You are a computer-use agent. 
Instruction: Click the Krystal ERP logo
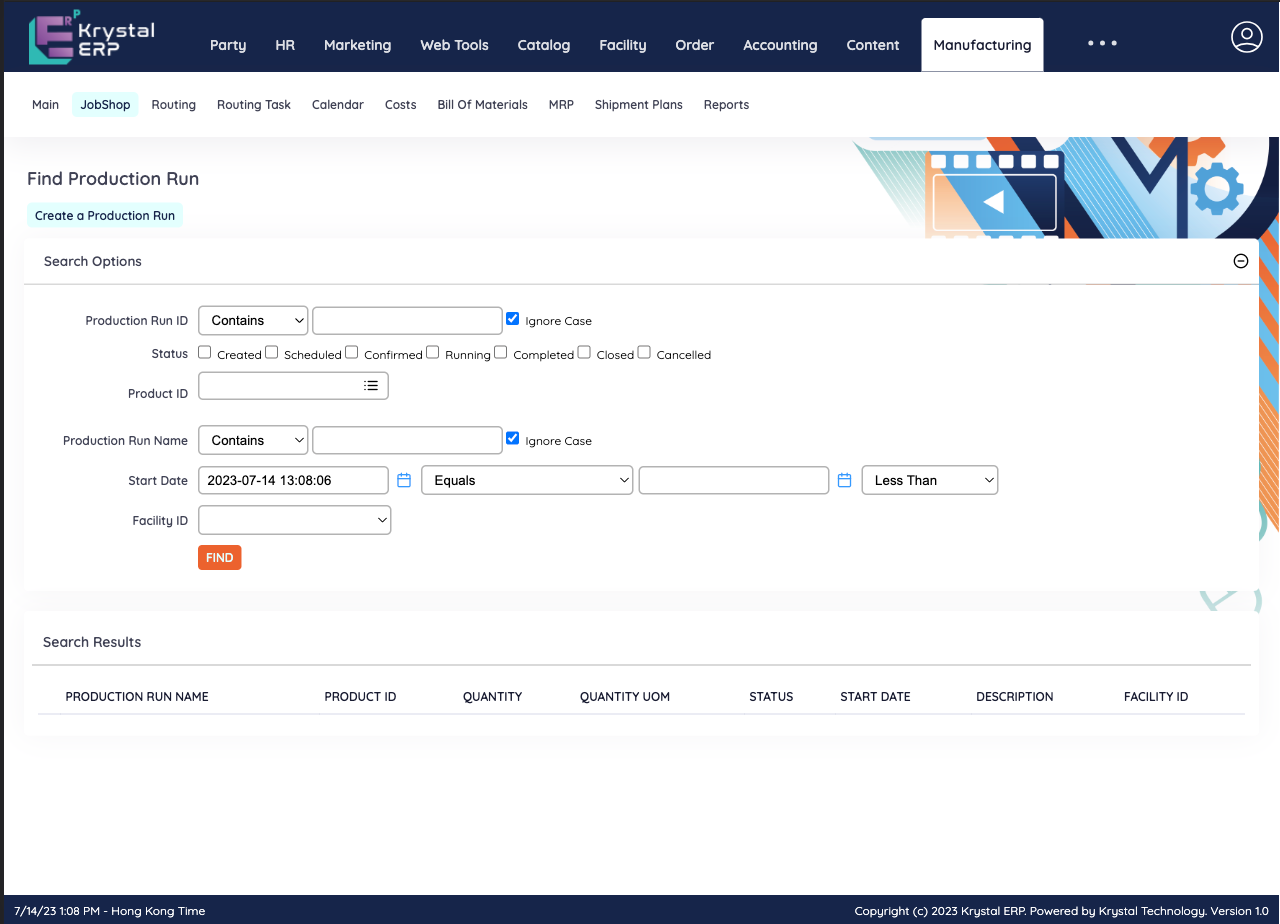pos(91,40)
